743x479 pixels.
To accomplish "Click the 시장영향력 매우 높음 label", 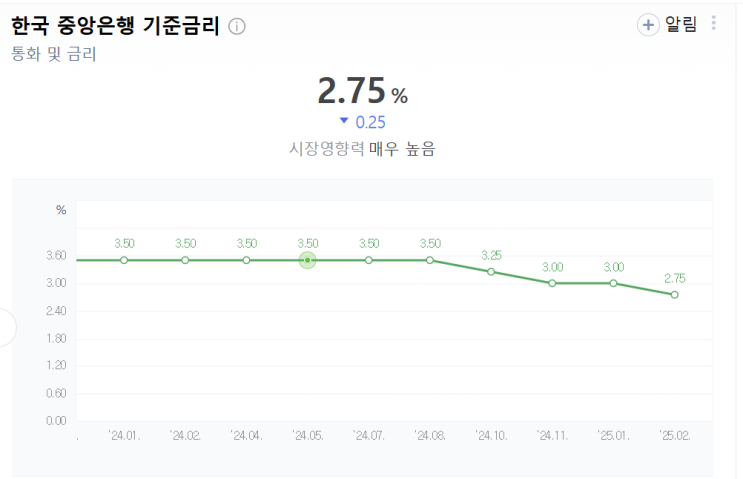I will (x=362, y=149).
